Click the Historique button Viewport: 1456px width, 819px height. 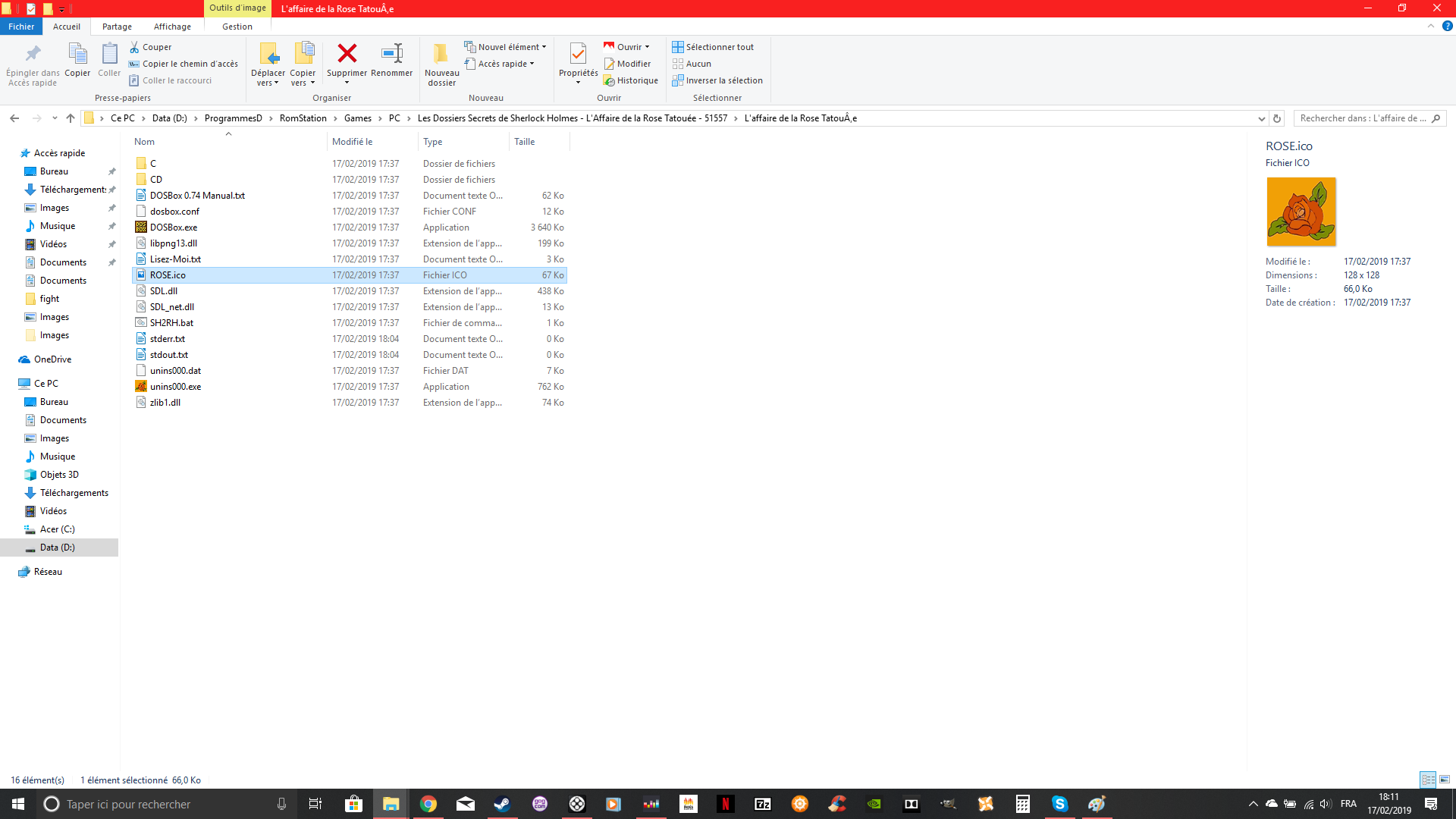tap(631, 80)
